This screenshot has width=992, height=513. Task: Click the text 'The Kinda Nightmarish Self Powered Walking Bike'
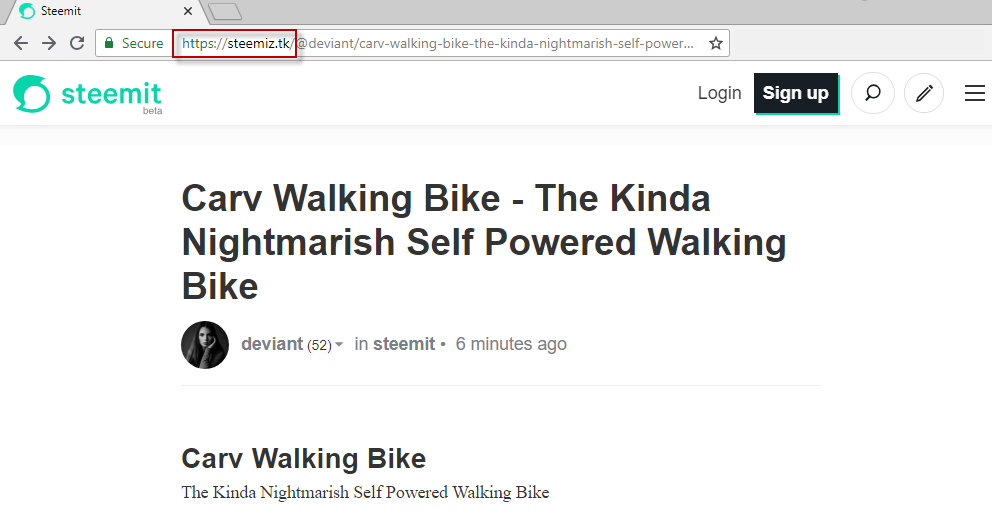click(x=365, y=492)
